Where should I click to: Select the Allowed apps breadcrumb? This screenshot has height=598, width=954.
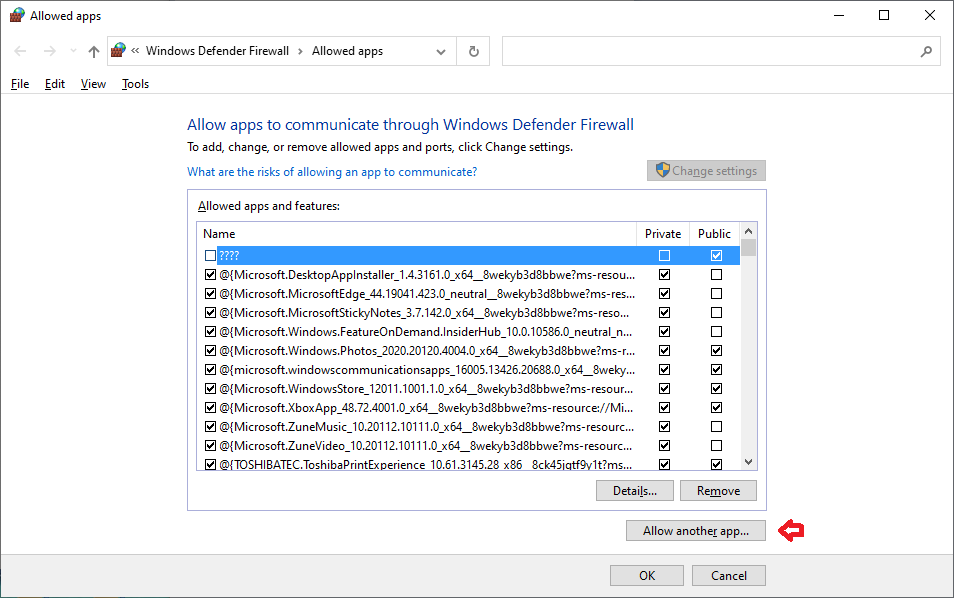[x=347, y=51]
